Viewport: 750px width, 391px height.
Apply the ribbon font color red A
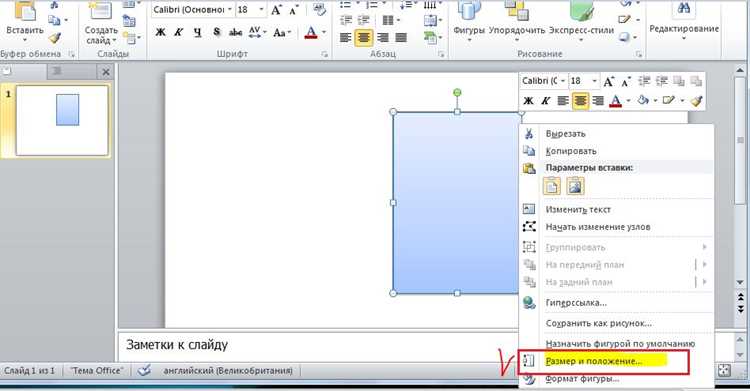point(311,33)
